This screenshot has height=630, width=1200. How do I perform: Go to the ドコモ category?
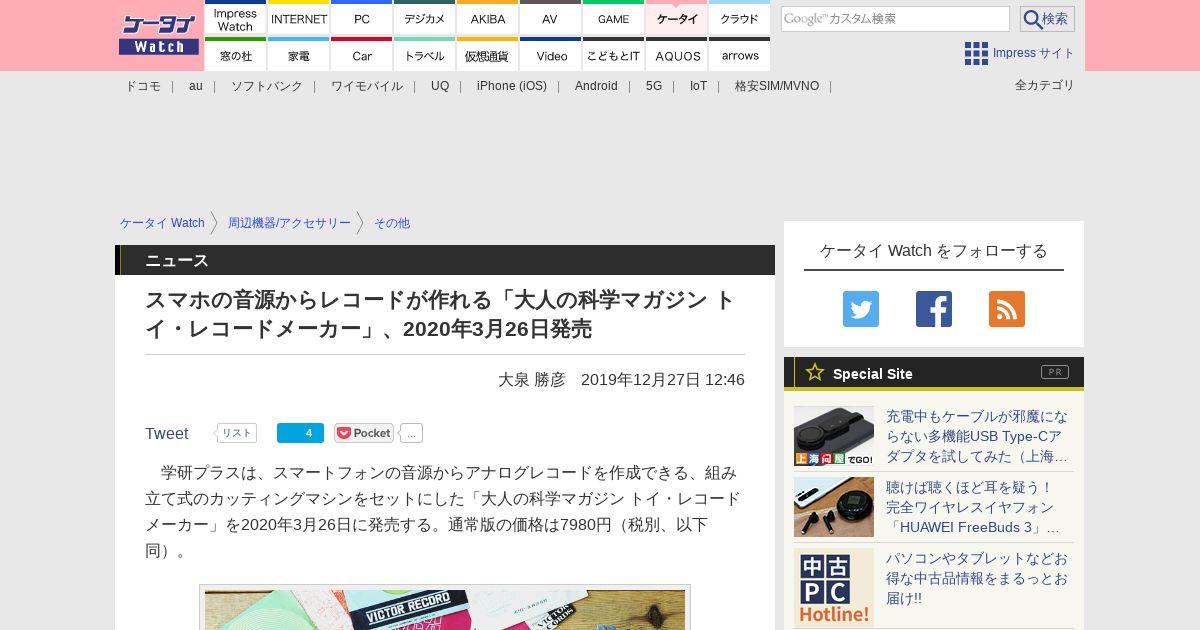(143, 86)
